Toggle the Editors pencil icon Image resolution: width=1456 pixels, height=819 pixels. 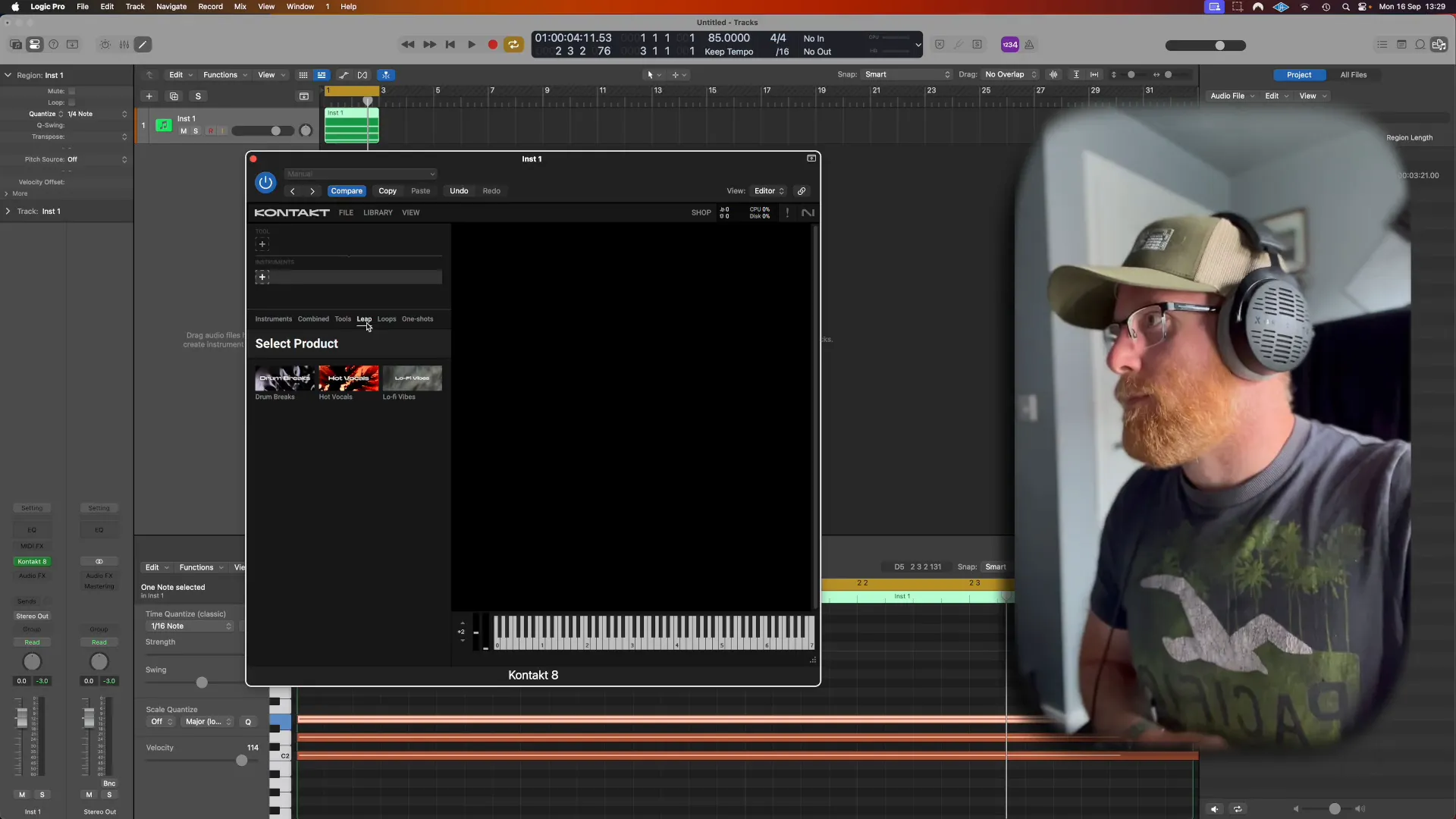tap(143, 45)
